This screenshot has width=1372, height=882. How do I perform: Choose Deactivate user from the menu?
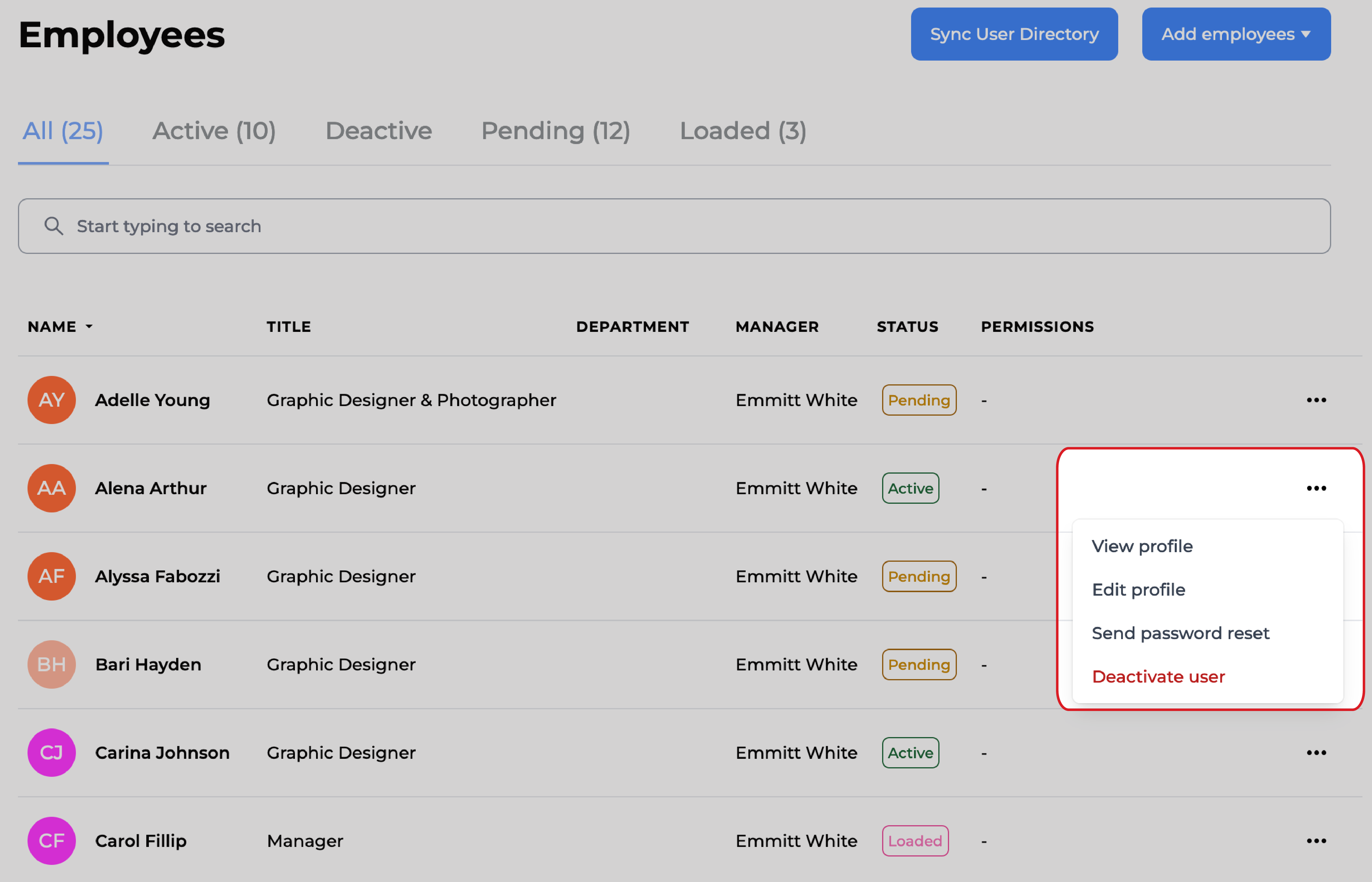pyautogui.click(x=1158, y=676)
